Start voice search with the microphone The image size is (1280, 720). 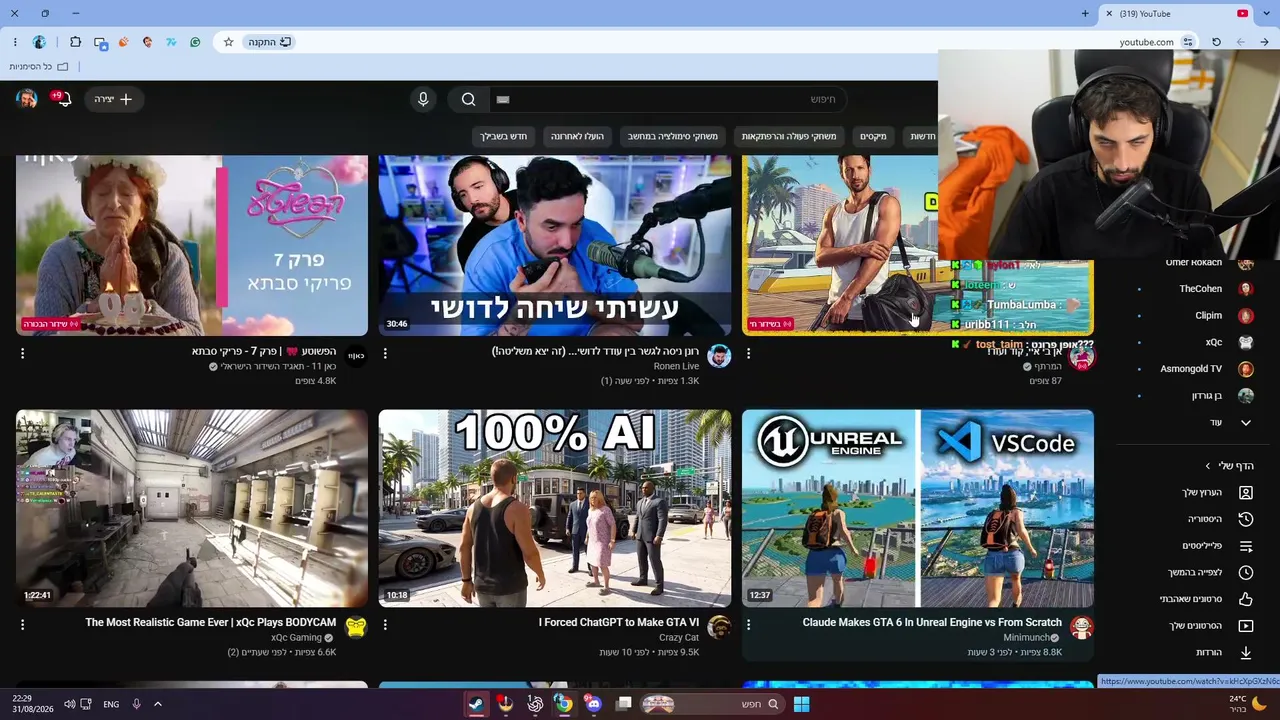pyautogui.click(x=423, y=99)
